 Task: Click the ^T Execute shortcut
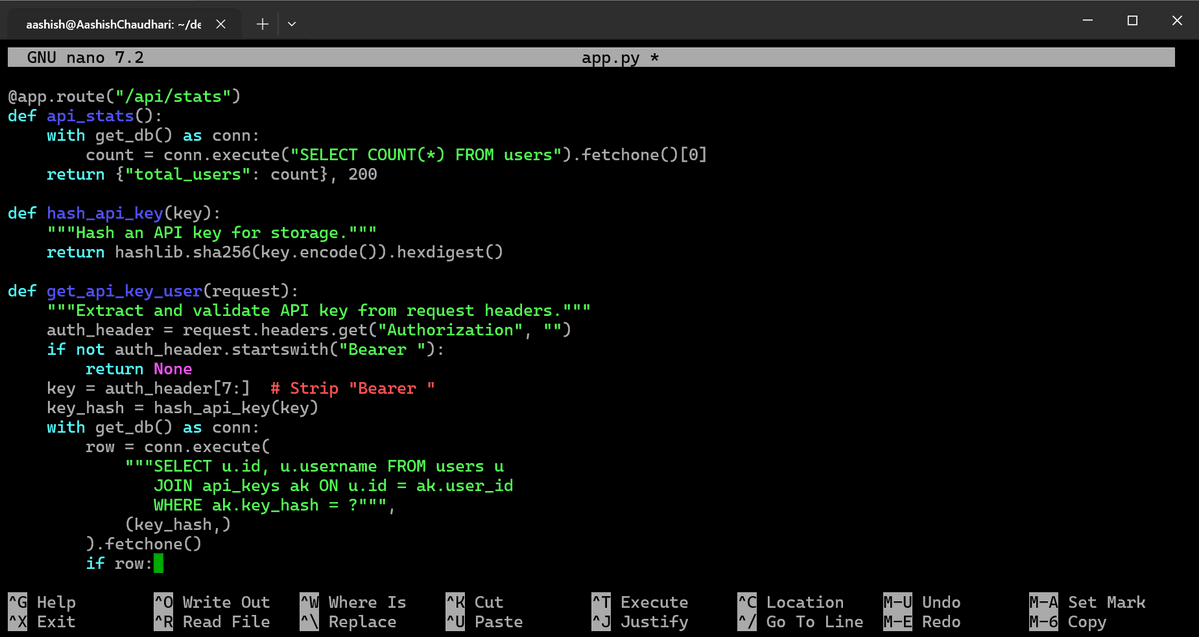[x=640, y=603]
